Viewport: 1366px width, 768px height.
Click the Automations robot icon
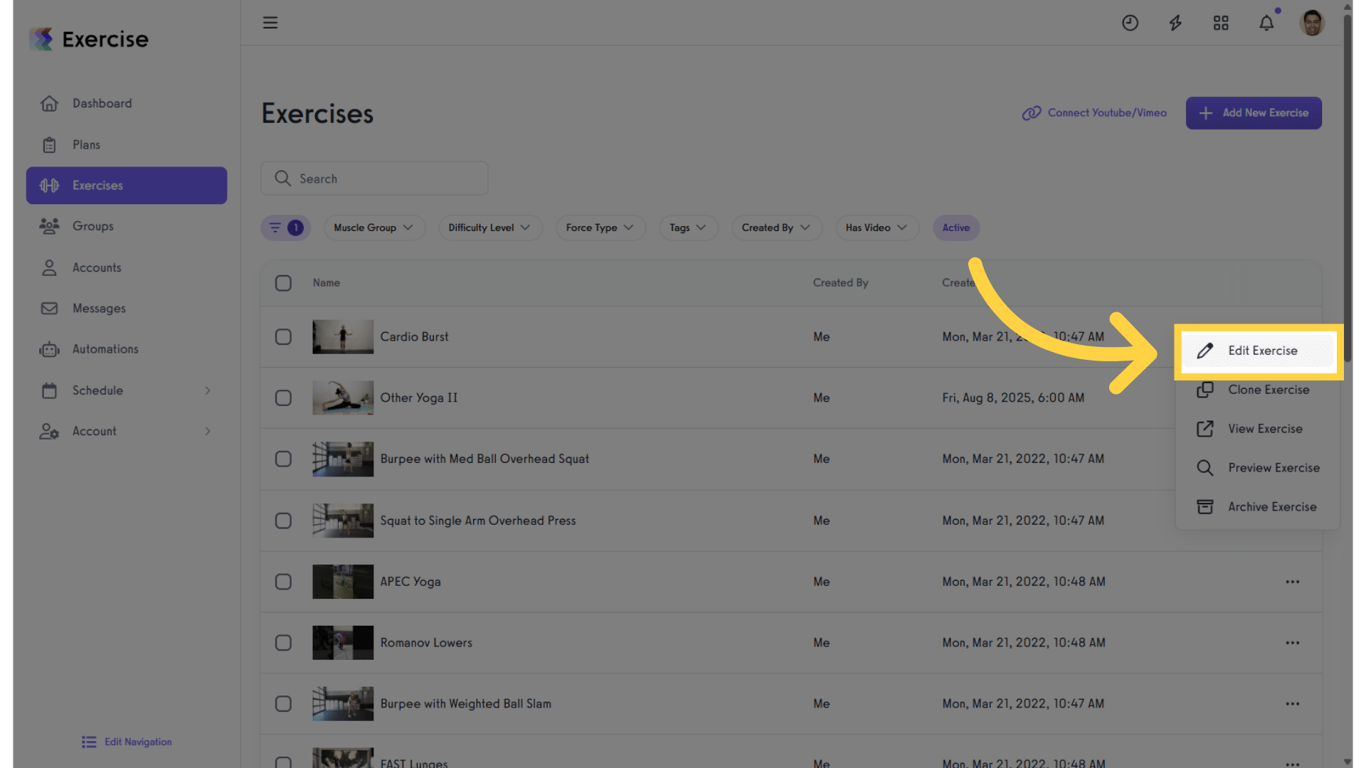coord(49,349)
